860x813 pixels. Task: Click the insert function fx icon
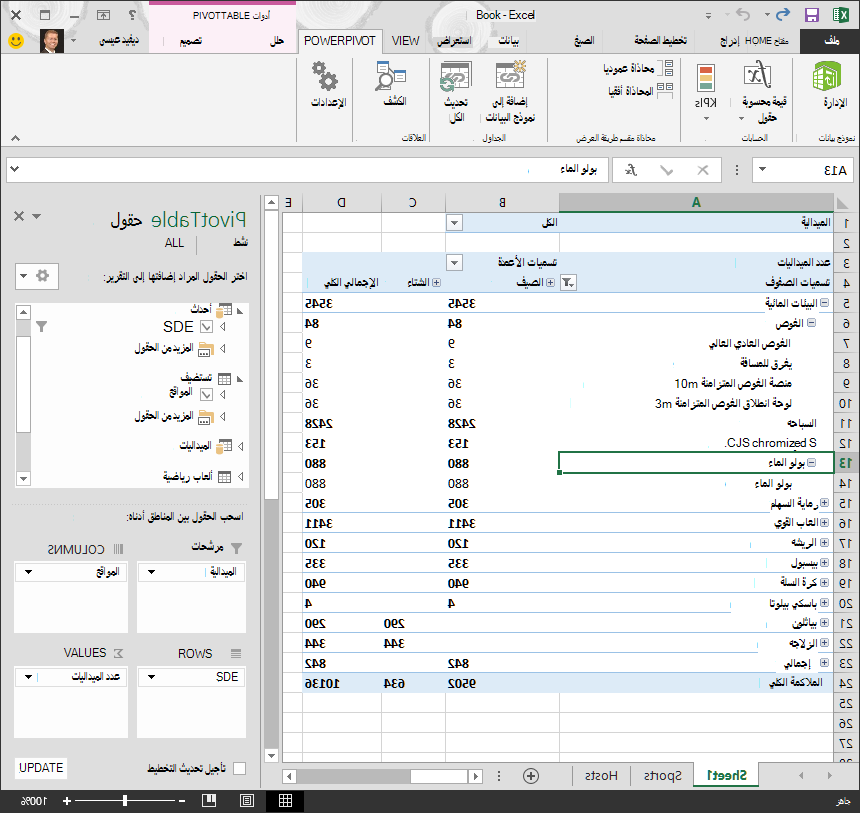point(631,170)
